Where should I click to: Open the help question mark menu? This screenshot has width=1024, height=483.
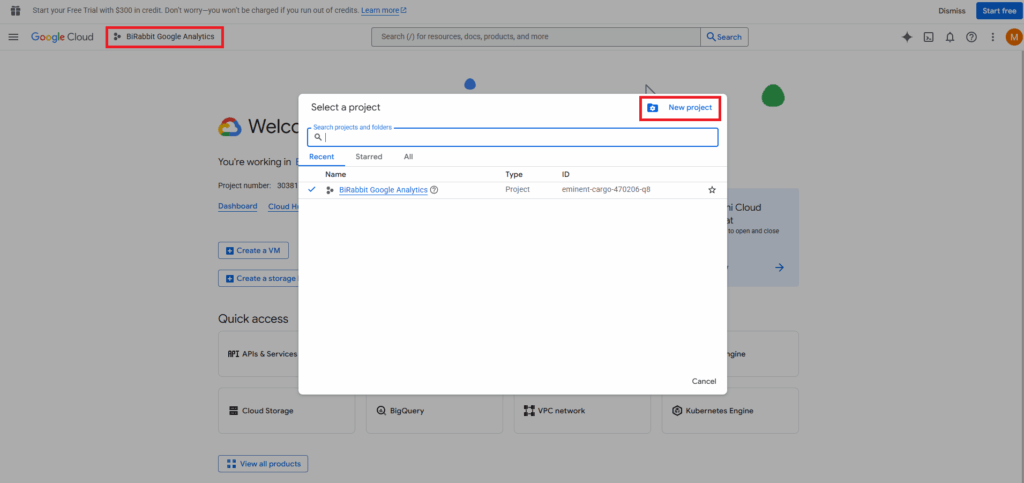coord(971,37)
